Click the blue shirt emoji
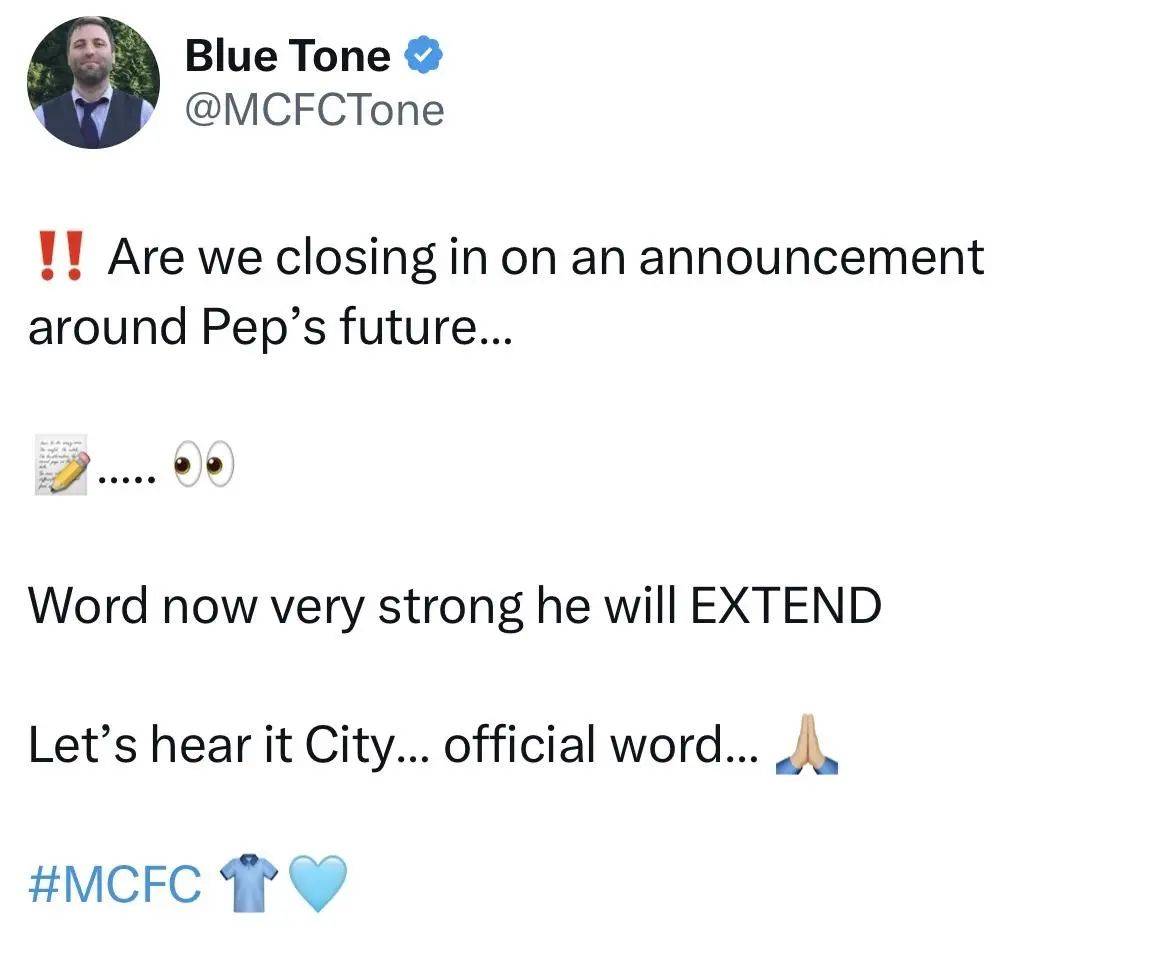 (249, 884)
